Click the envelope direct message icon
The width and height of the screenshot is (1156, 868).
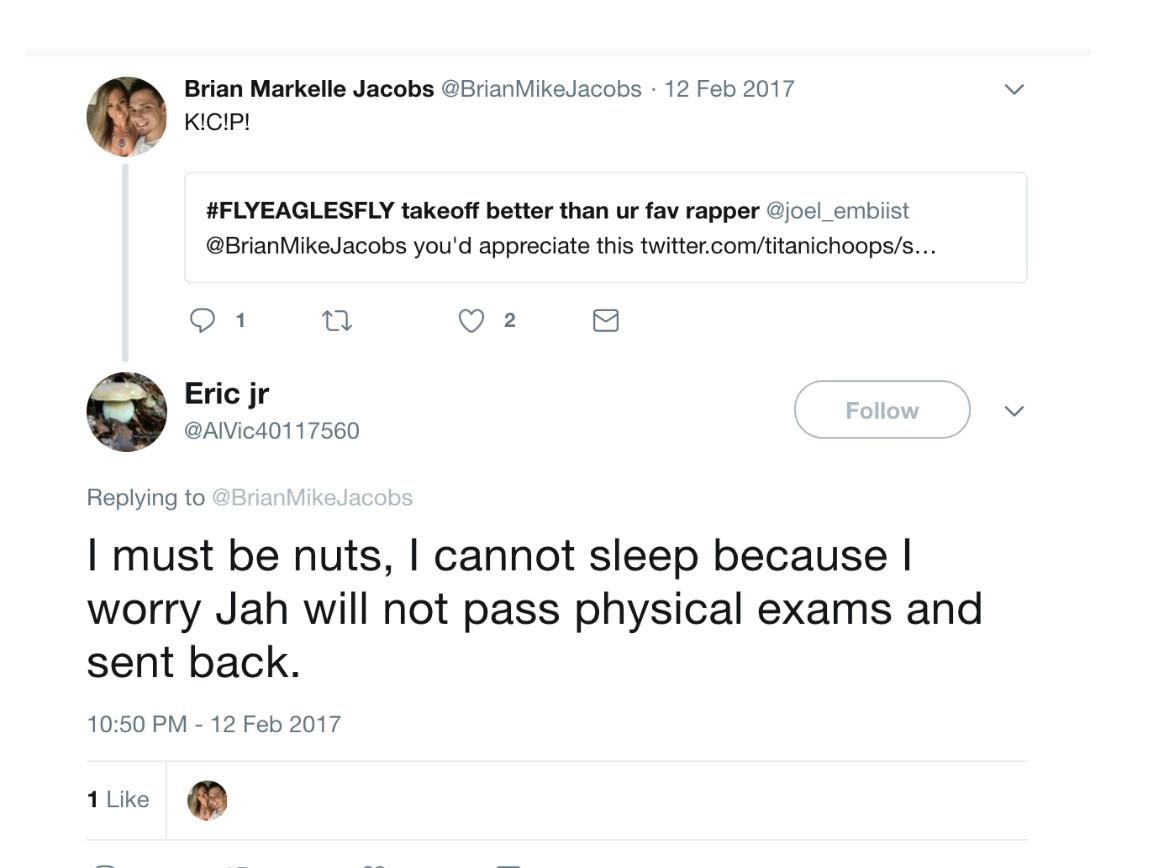coord(606,320)
